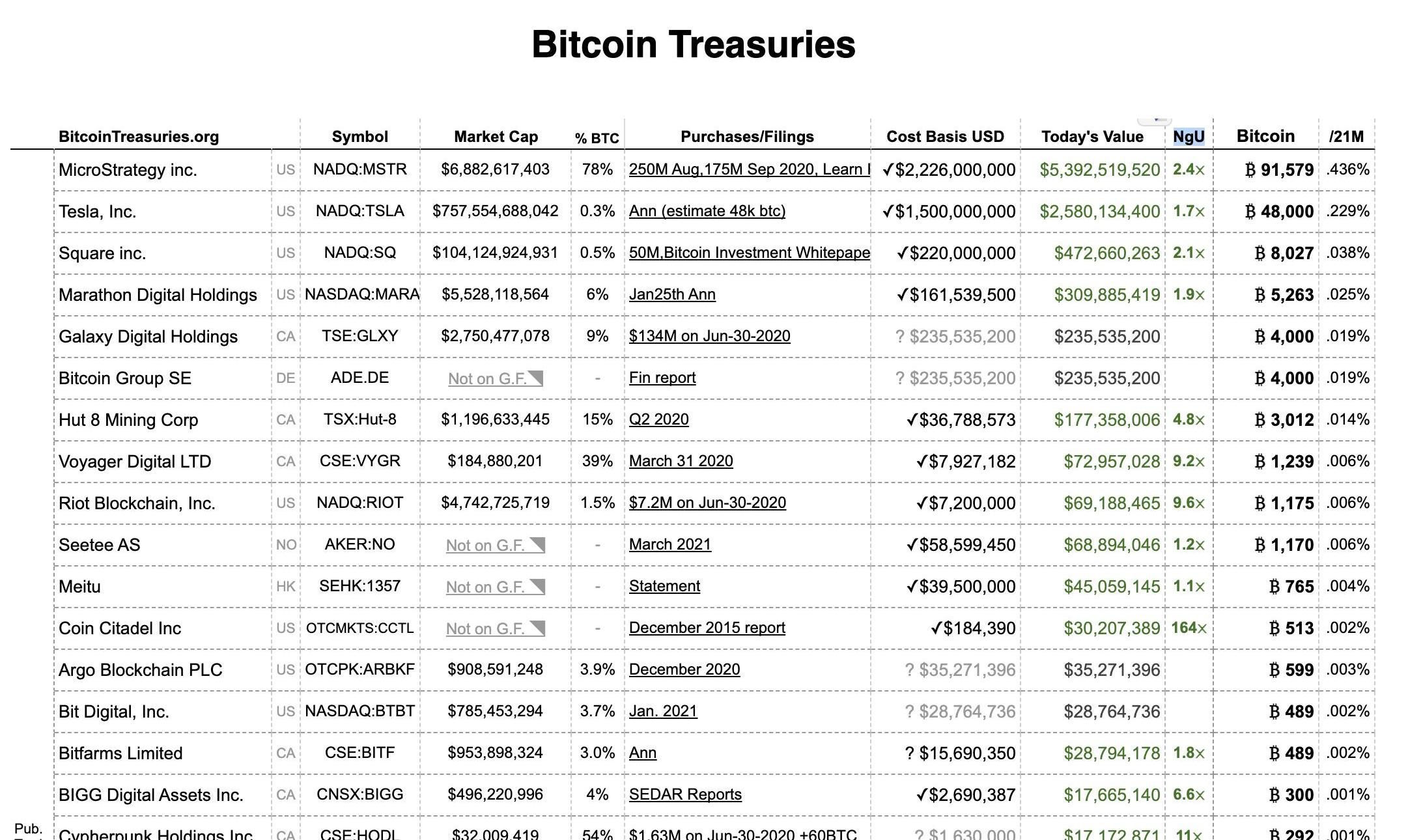Visit the SEDAR Reports link
Image resolution: width=1408 pixels, height=840 pixels.
coord(685,794)
